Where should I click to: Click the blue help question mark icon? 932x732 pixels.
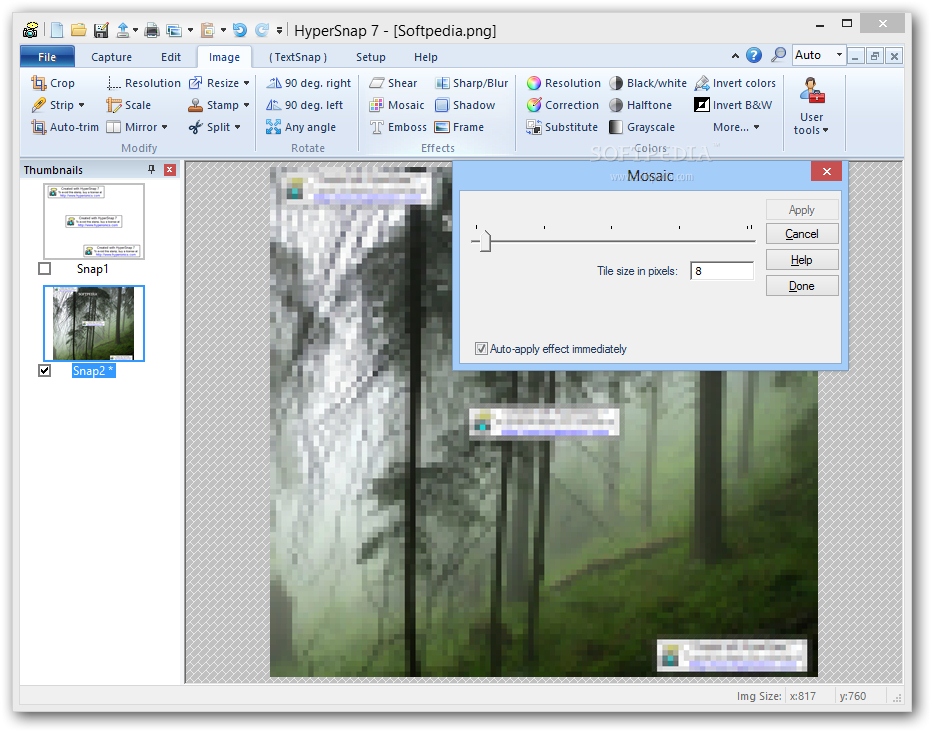tap(754, 55)
